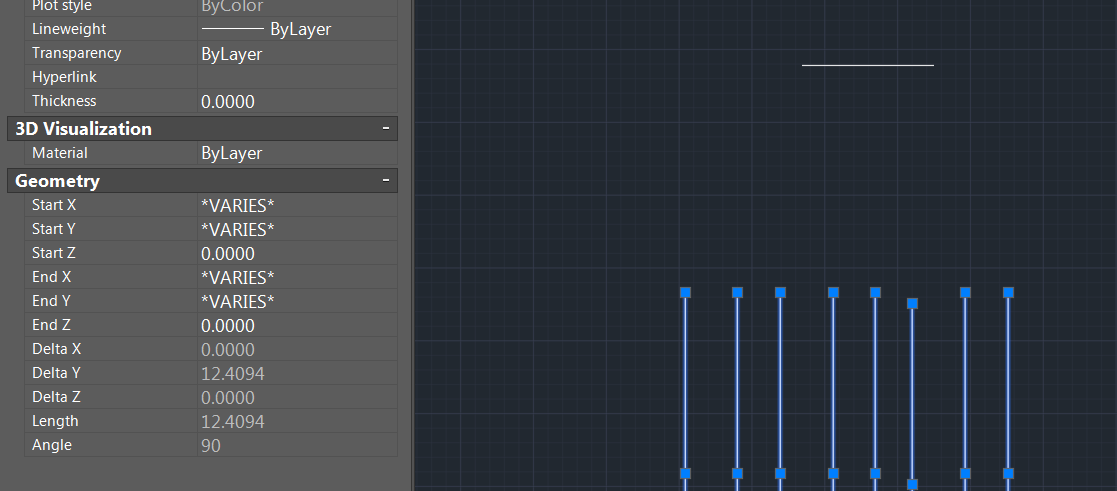This screenshot has height=491, width=1117.
Task: Click top grip of the shorter offset line
Action: (x=912, y=303)
